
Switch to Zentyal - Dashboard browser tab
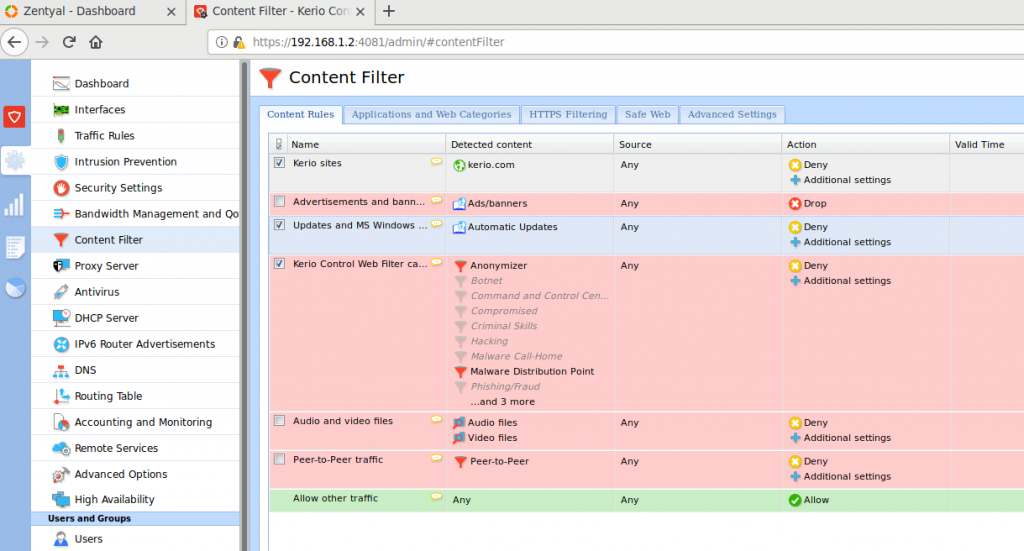(x=80, y=11)
